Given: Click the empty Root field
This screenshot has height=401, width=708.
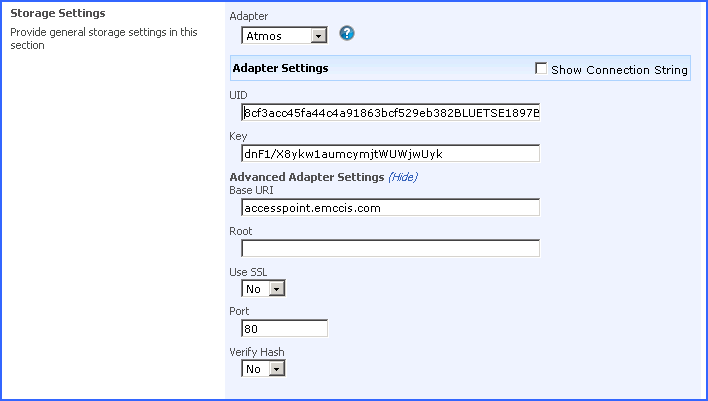Looking at the screenshot, I should [390, 248].
